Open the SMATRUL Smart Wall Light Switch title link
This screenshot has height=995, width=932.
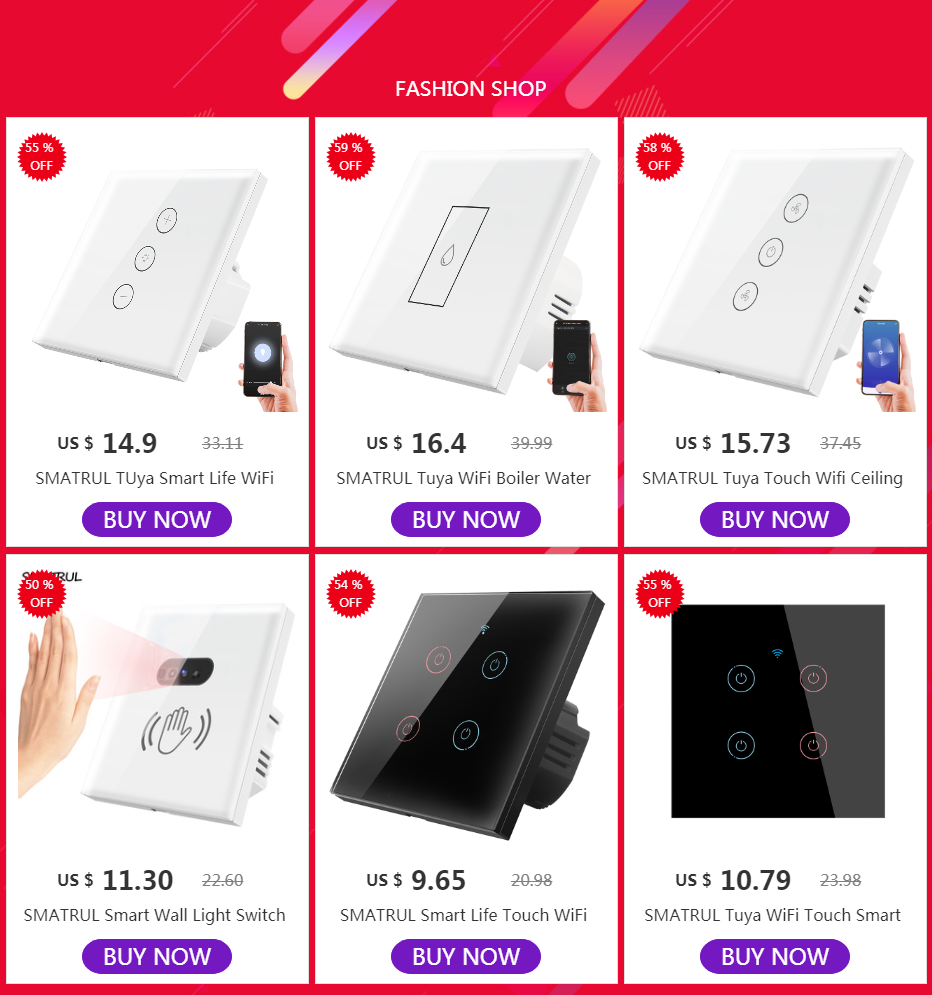(155, 916)
